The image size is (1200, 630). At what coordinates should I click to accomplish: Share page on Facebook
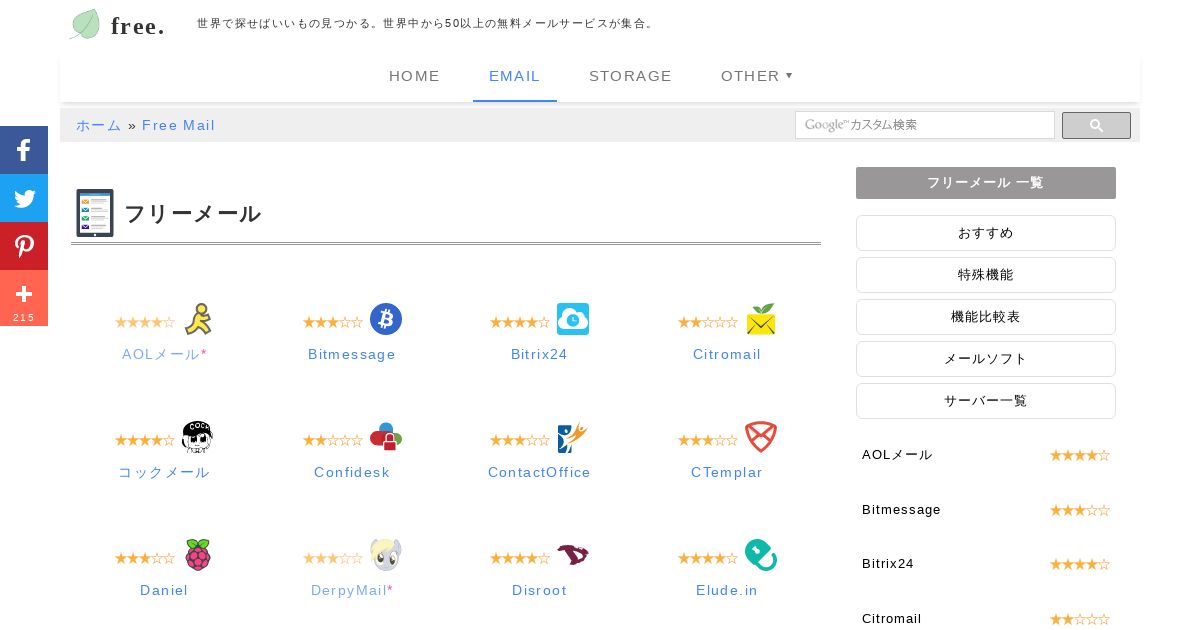click(x=24, y=150)
